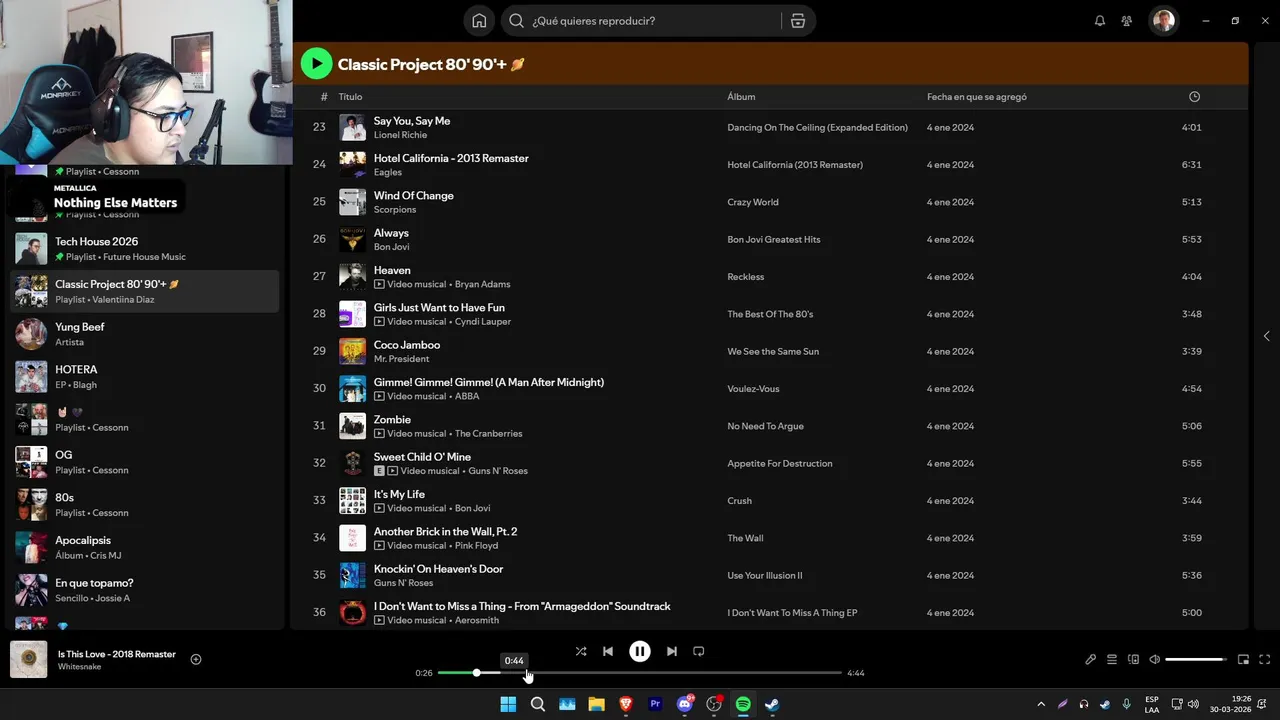Select the Coco Jamboo track title
1280x720 pixels.
coord(407,345)
